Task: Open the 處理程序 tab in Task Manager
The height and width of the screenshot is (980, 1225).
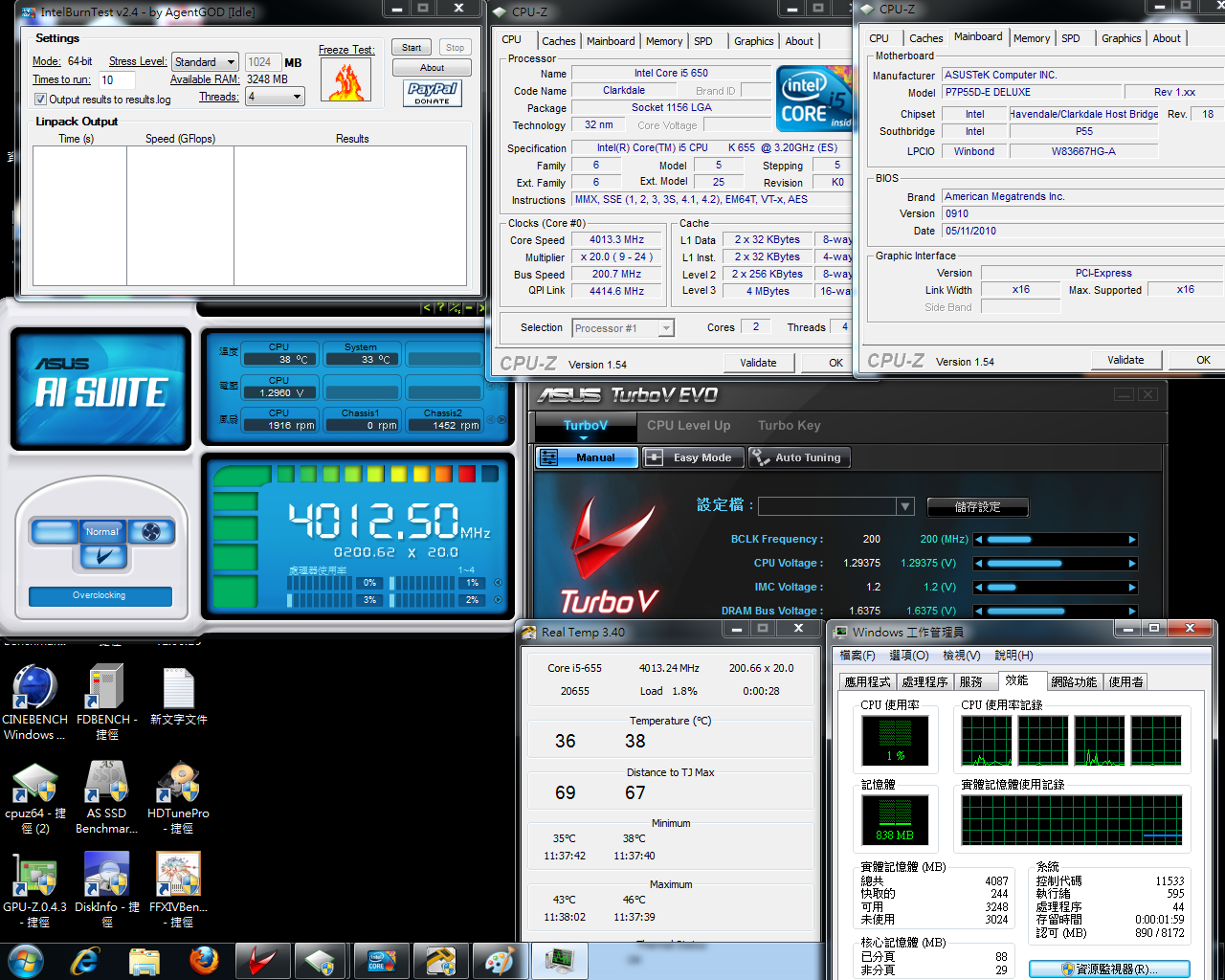Action: point(924,682)
